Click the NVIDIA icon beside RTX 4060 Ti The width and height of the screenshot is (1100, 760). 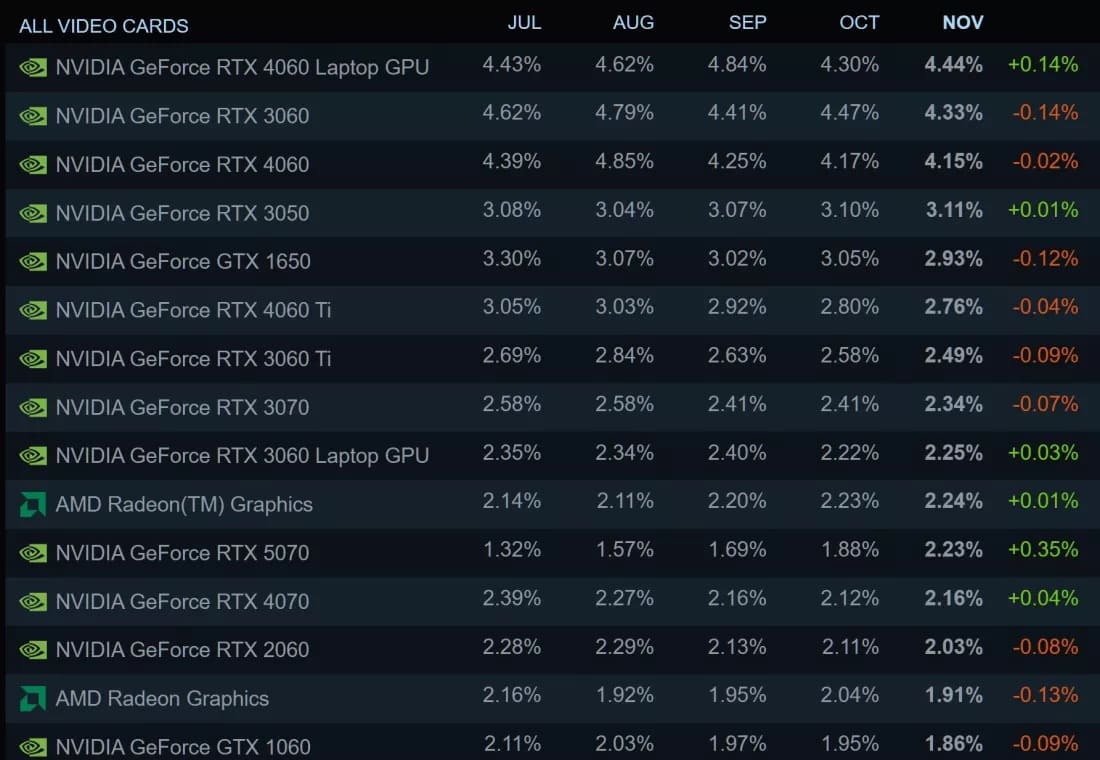tap(33, 310)
